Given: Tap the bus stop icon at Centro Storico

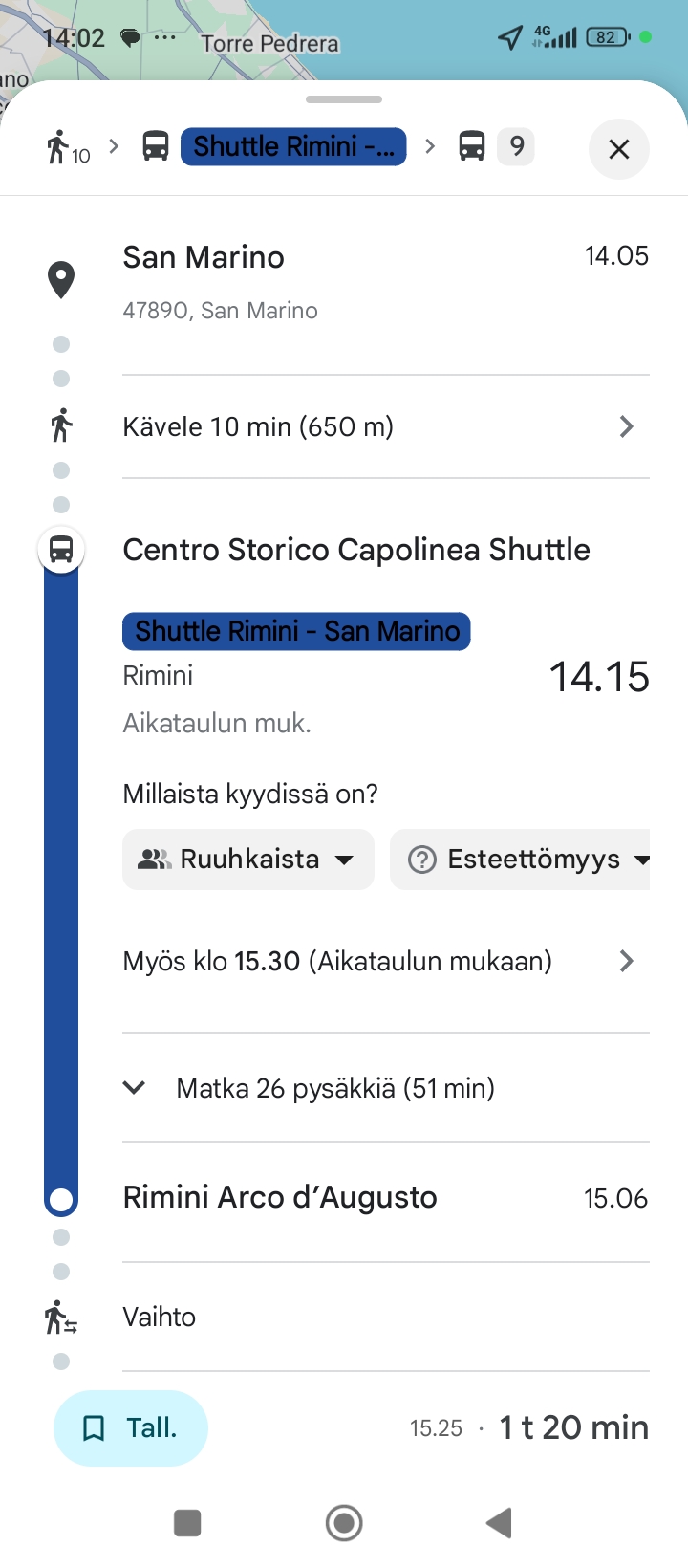Looking at the screenshot, I should pyautogui.click(x=61, y=550).
